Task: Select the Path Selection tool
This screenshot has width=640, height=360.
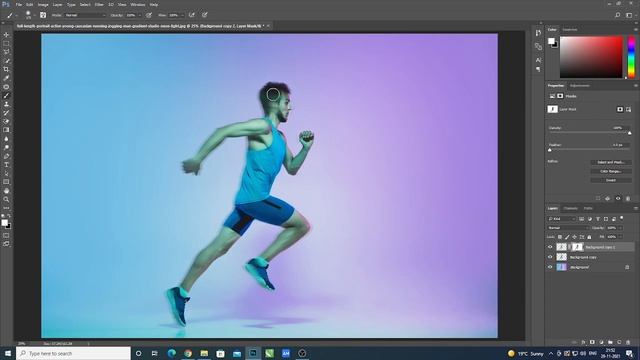Action: pyautogui.click(x=6, y=173)
